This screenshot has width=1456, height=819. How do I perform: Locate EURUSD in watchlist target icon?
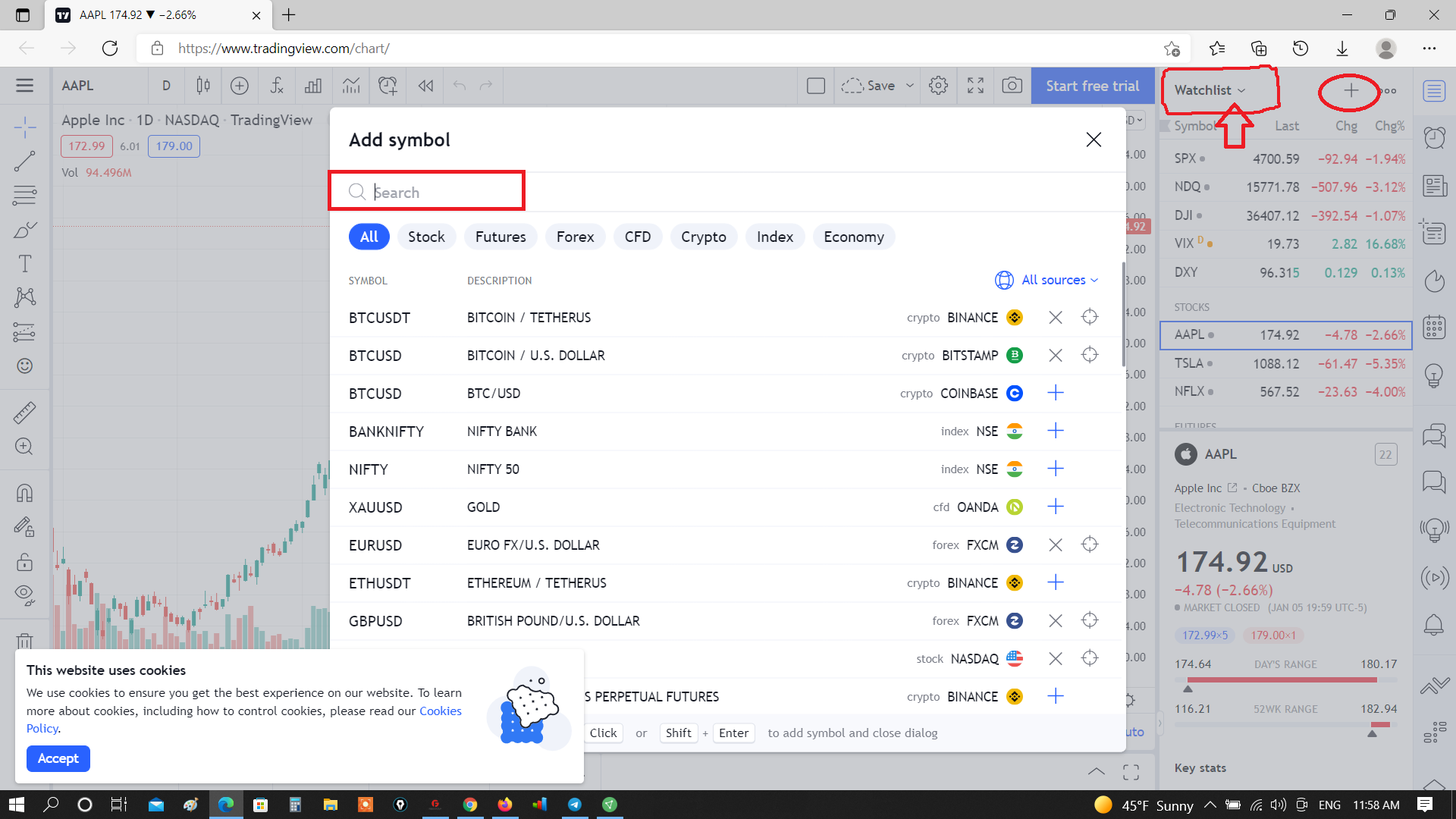coord(1090,544)
